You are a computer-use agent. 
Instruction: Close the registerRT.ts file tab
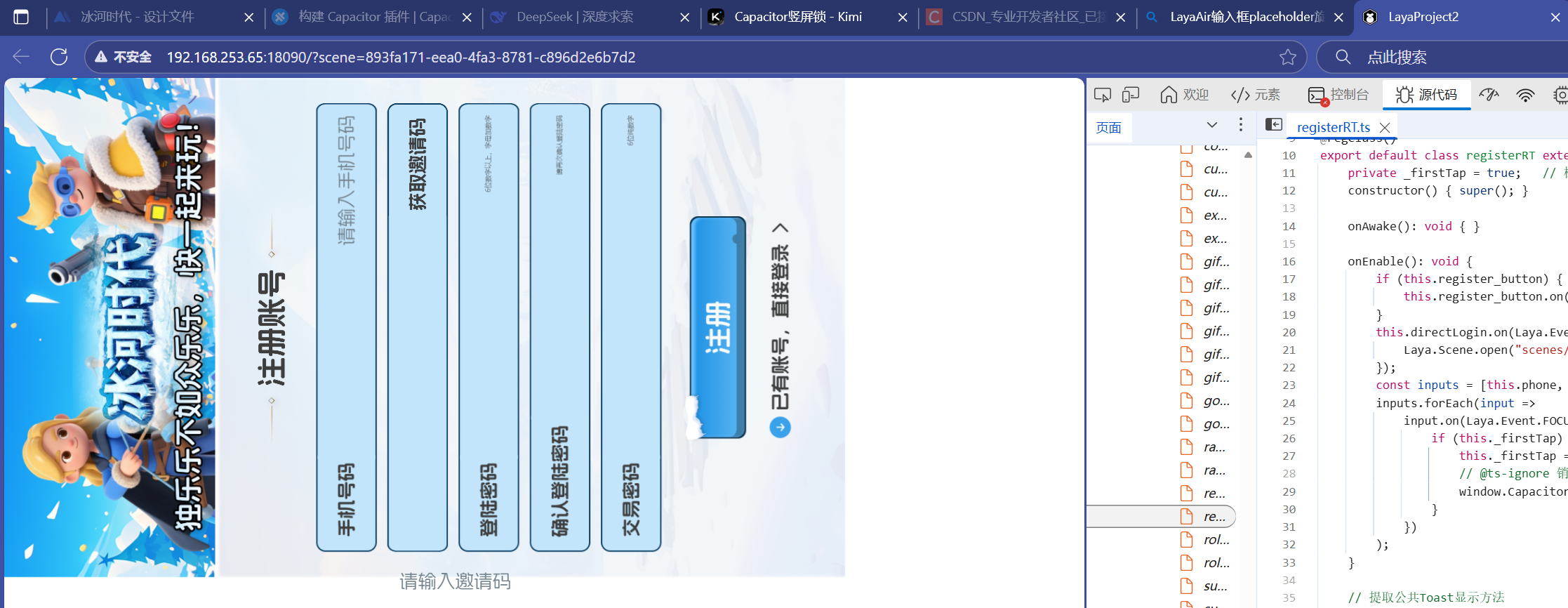(x=1385, y=127)
